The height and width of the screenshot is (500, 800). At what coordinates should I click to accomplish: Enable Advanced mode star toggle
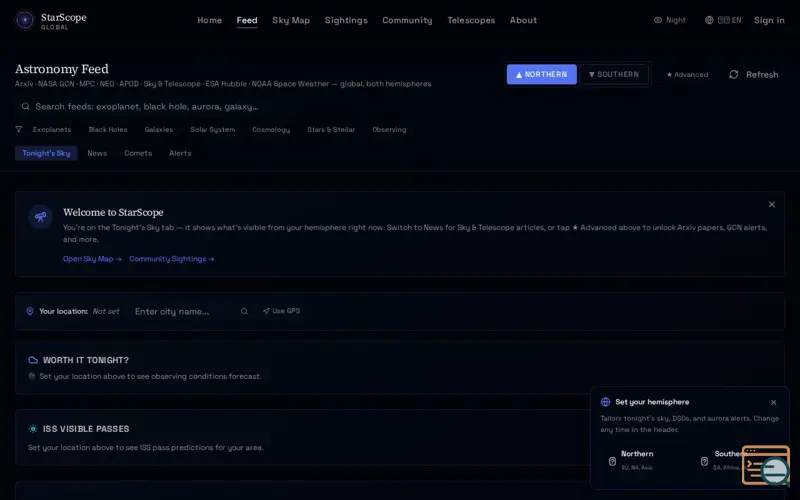[x=687, y=74]
